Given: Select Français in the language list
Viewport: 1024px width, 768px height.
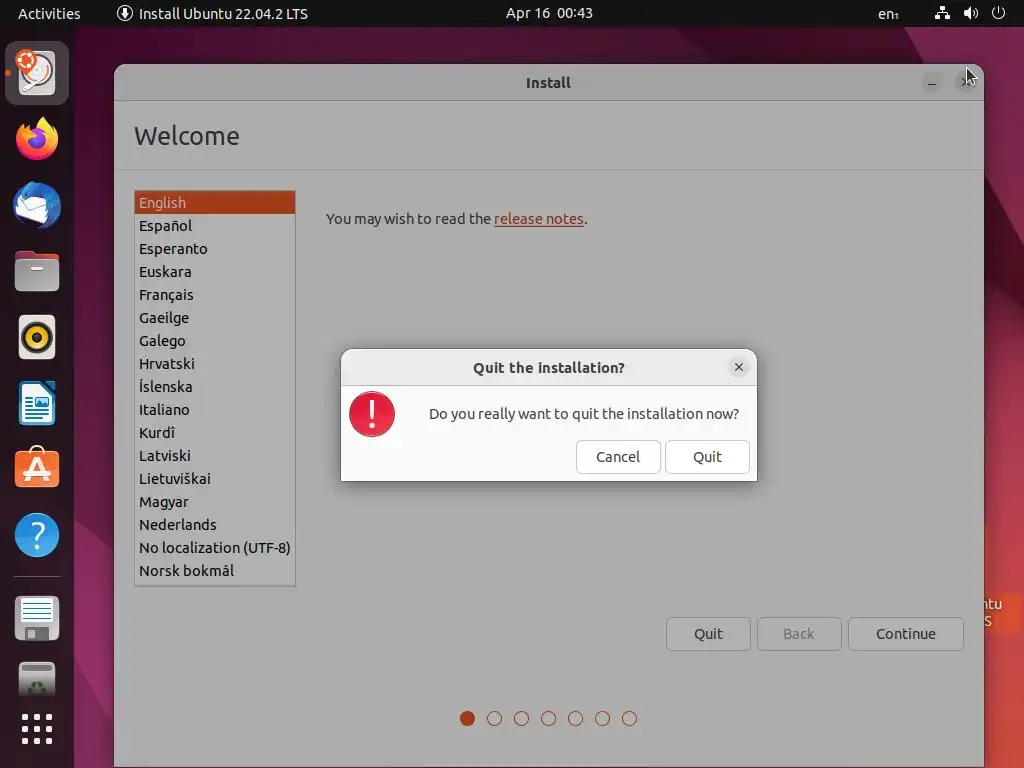Looking at the screenshot, I should 215,295.
